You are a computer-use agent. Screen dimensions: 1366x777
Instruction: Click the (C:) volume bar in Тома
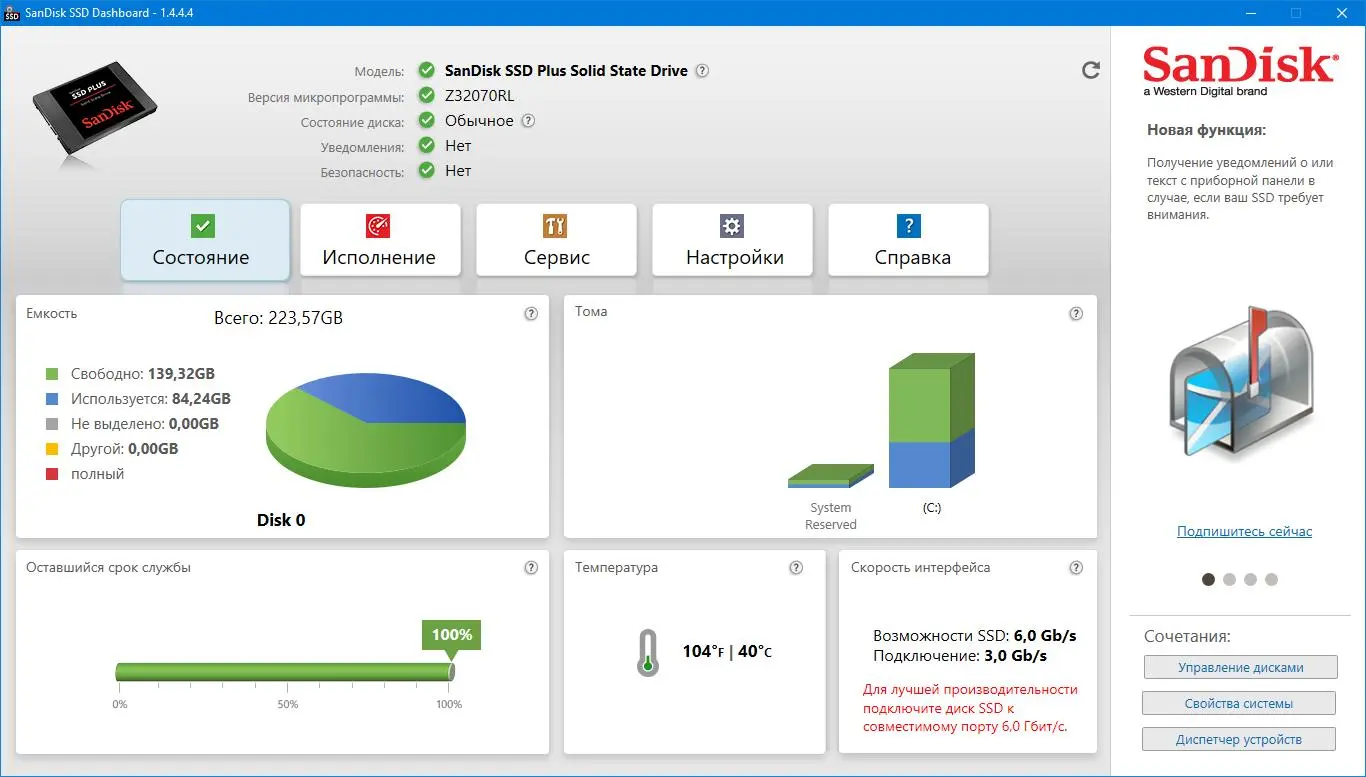pos(931,421)
